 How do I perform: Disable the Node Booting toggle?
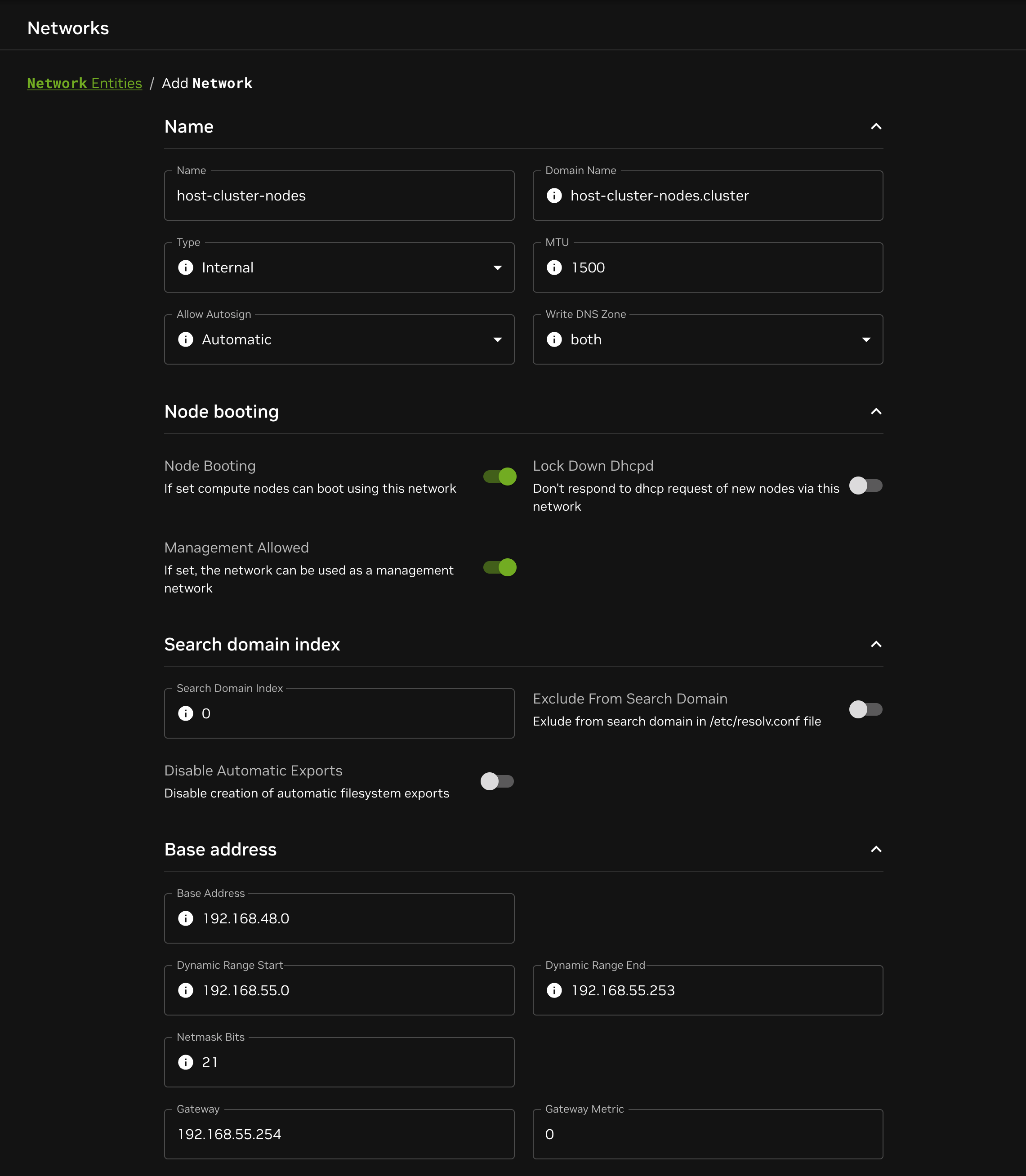pos(499,477)
